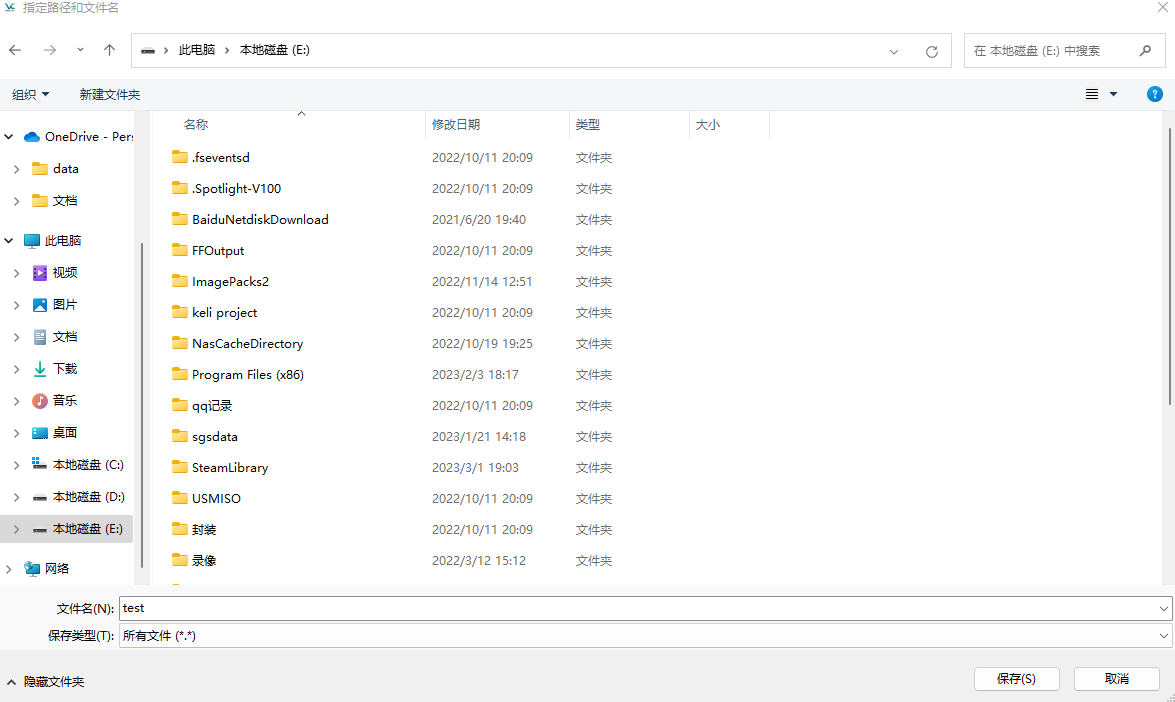Screen dimensions: 1175x702
Task: Click the 保存(S) button
Action: (x=1015, y=679)
